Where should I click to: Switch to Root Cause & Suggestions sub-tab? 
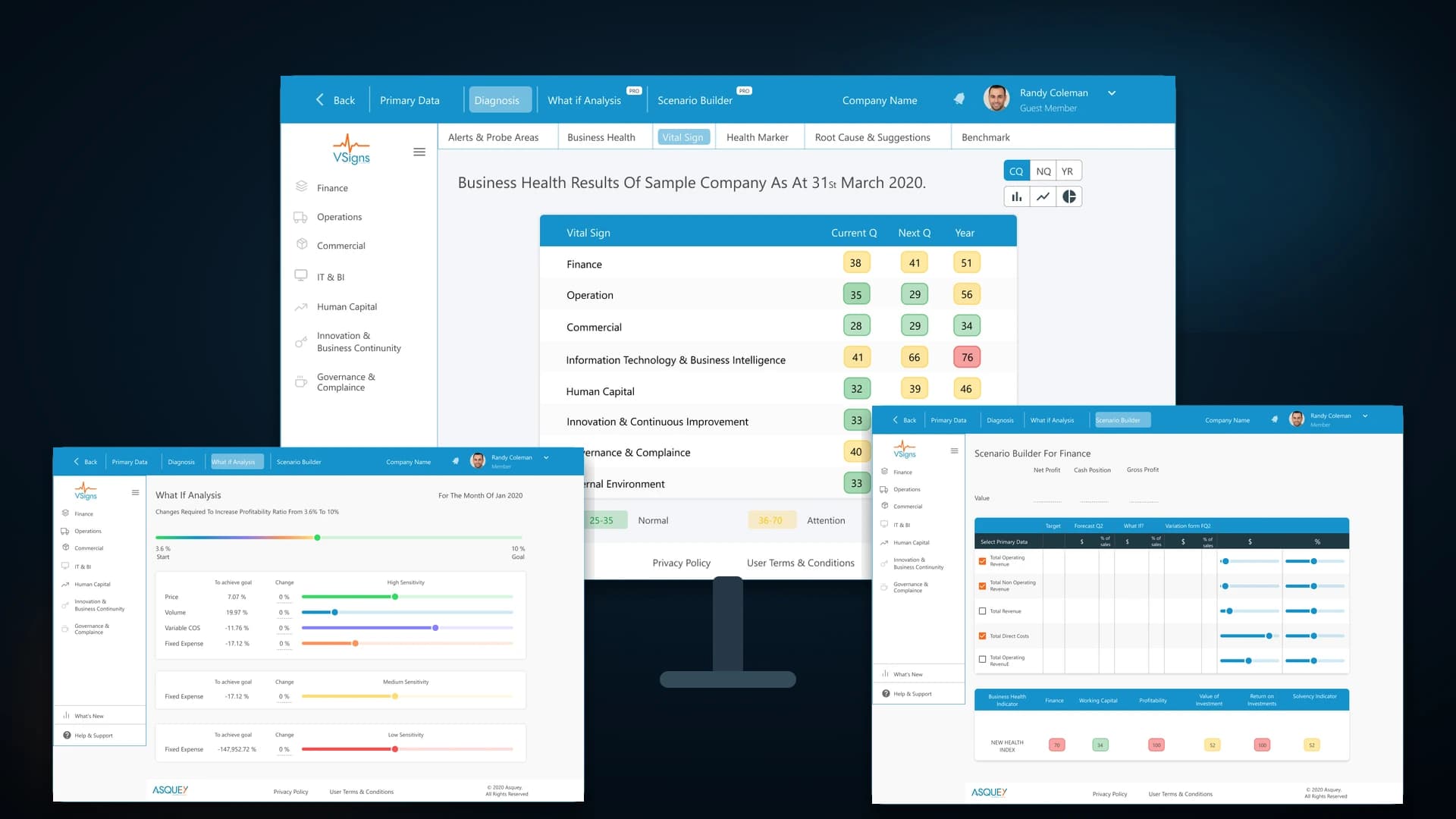click(x=872, y=137)
